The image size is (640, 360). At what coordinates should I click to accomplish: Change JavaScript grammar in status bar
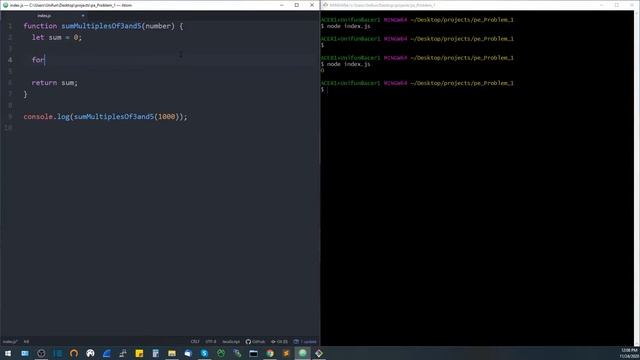click(x=231, y=342)
